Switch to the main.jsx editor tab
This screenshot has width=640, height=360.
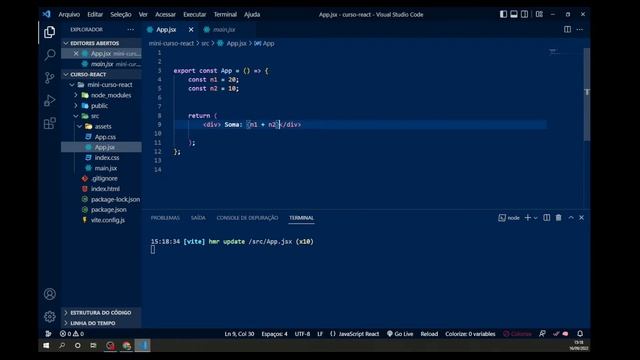pyautogui.click(x=224, y=29)
